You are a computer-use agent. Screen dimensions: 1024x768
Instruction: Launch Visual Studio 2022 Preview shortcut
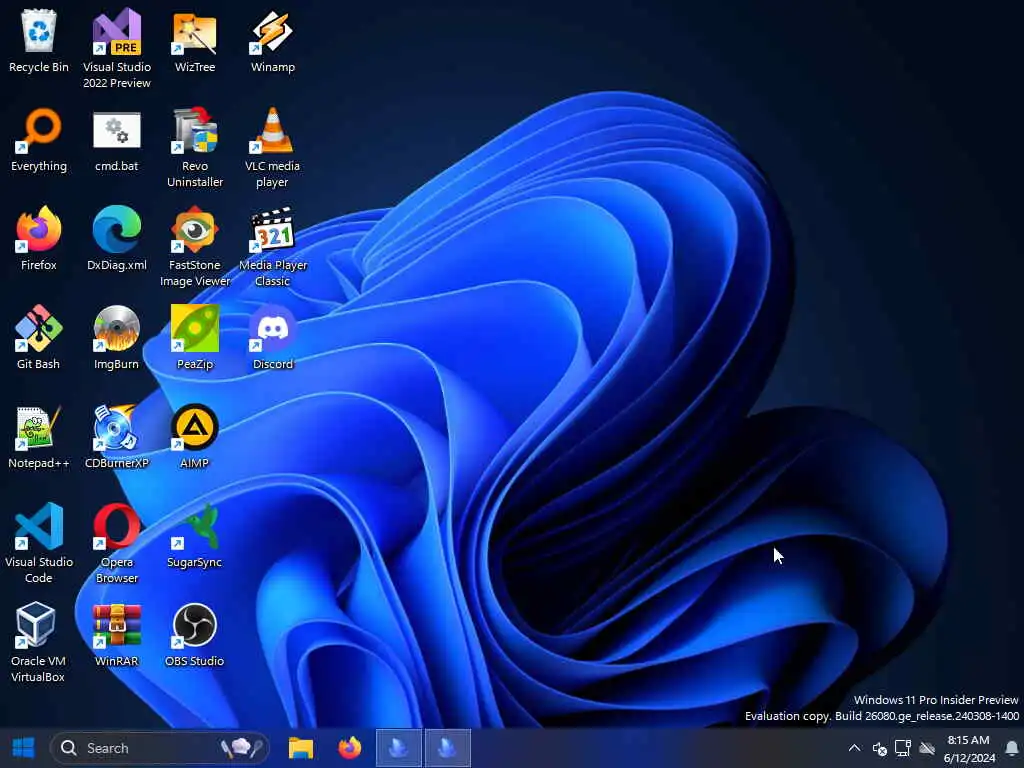point(117,47)
